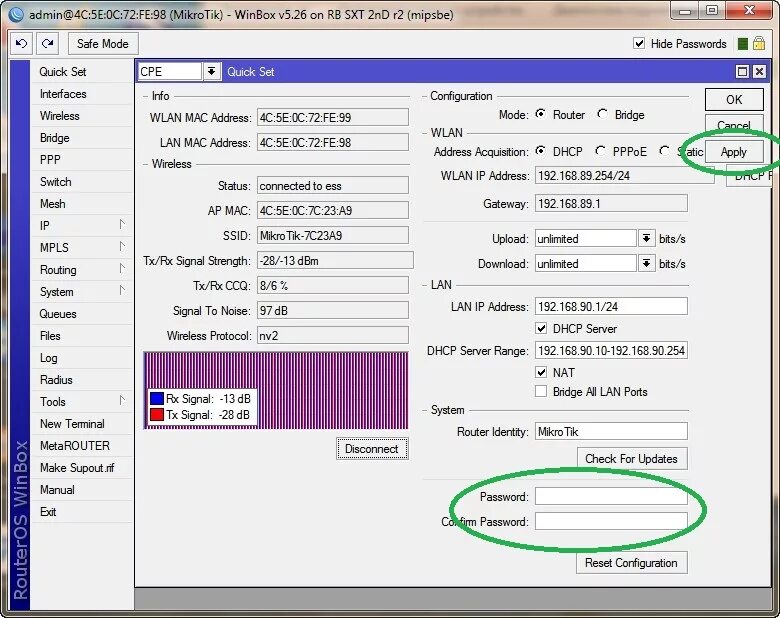Open the Files menu
780x618 pixels.
click(82, 336)
